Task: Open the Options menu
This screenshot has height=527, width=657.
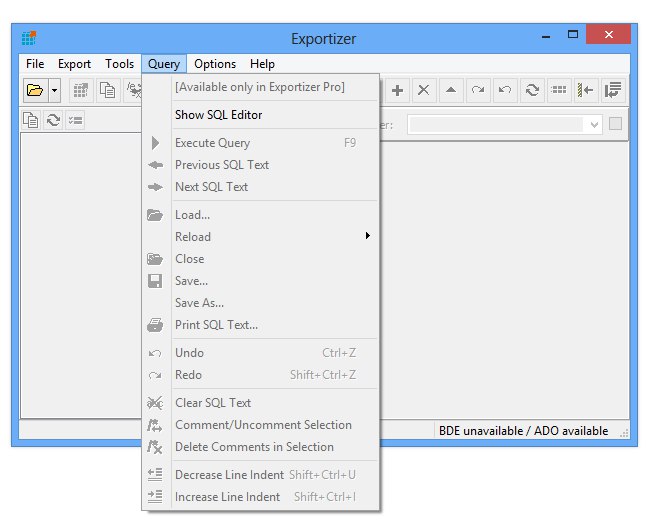Action: click(x=215, y=64)
